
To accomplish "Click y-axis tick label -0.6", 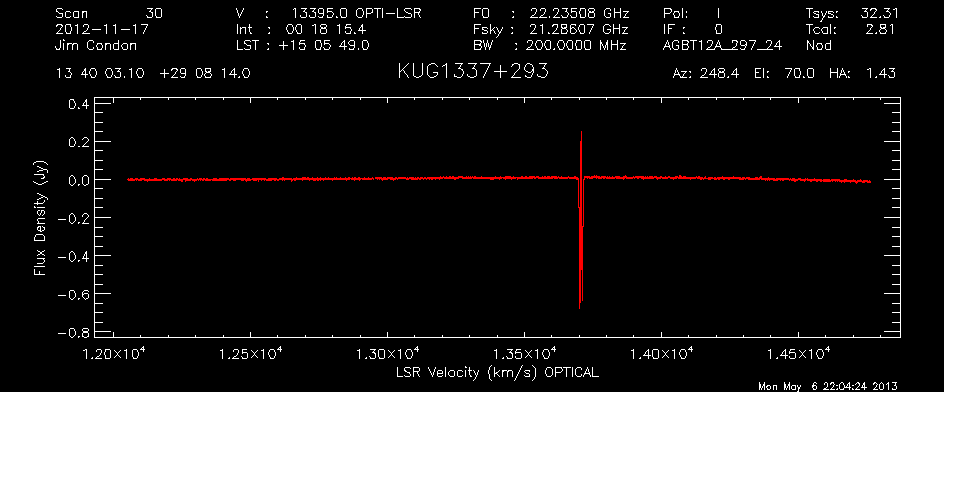I will 74,294.
